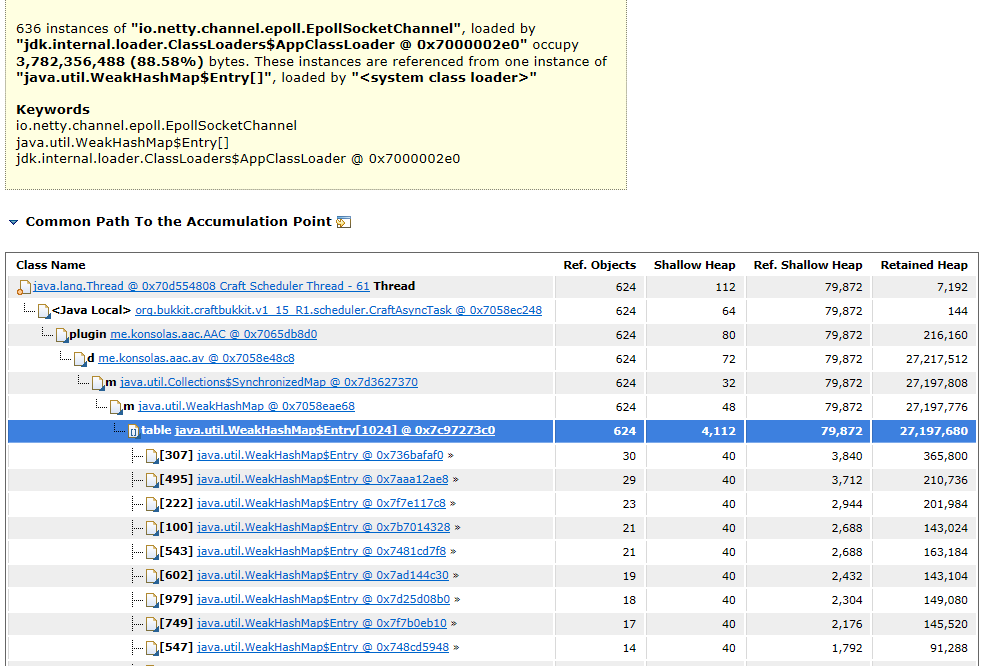Open entry [222] WeakHashMap$Entry @ 0x7f7e117c8

[x=321, y=503]
